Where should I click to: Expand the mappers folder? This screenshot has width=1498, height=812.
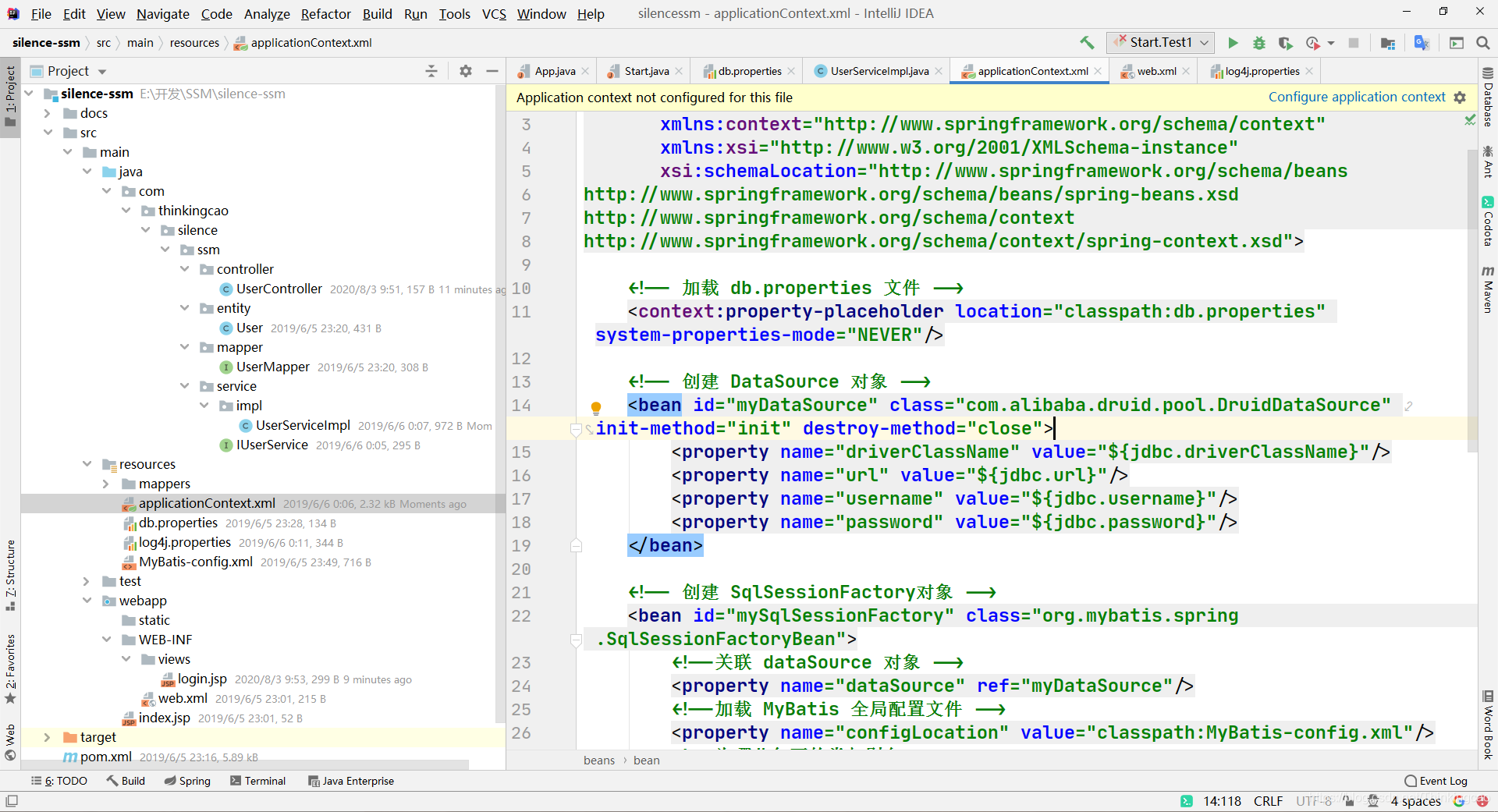click(x=106, y=484)
